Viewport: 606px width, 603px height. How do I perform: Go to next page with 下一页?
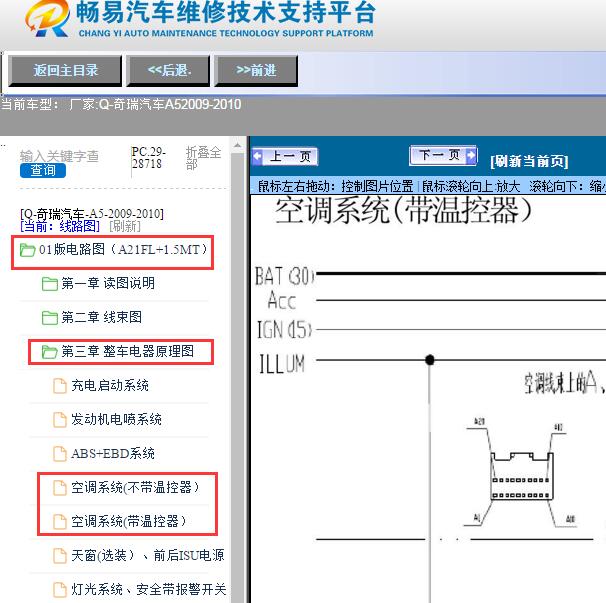point(443,155)
